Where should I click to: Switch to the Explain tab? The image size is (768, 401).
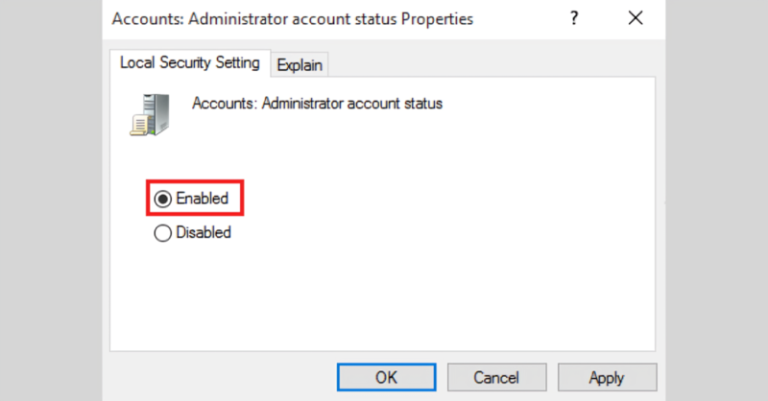tap(300, 65)
